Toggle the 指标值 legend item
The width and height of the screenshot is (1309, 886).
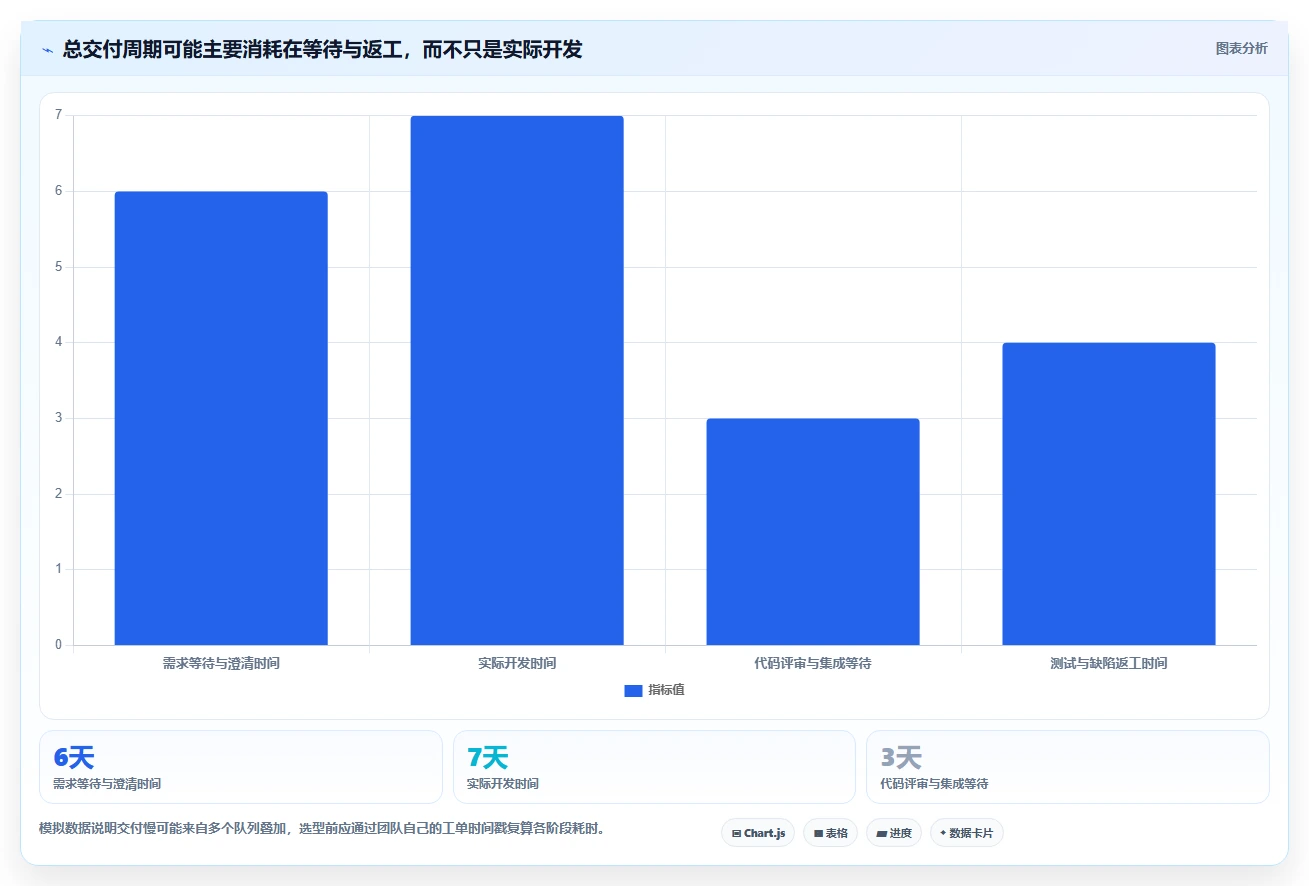coord(654,690)
